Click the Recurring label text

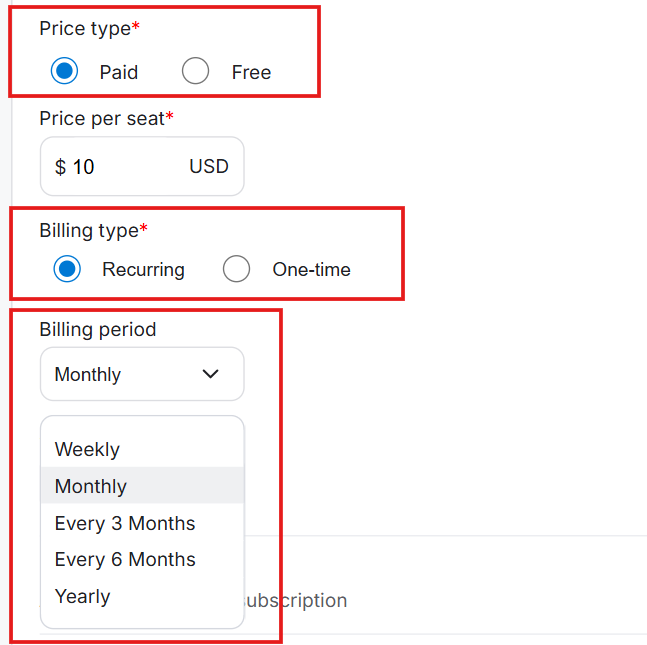[143, 269]
